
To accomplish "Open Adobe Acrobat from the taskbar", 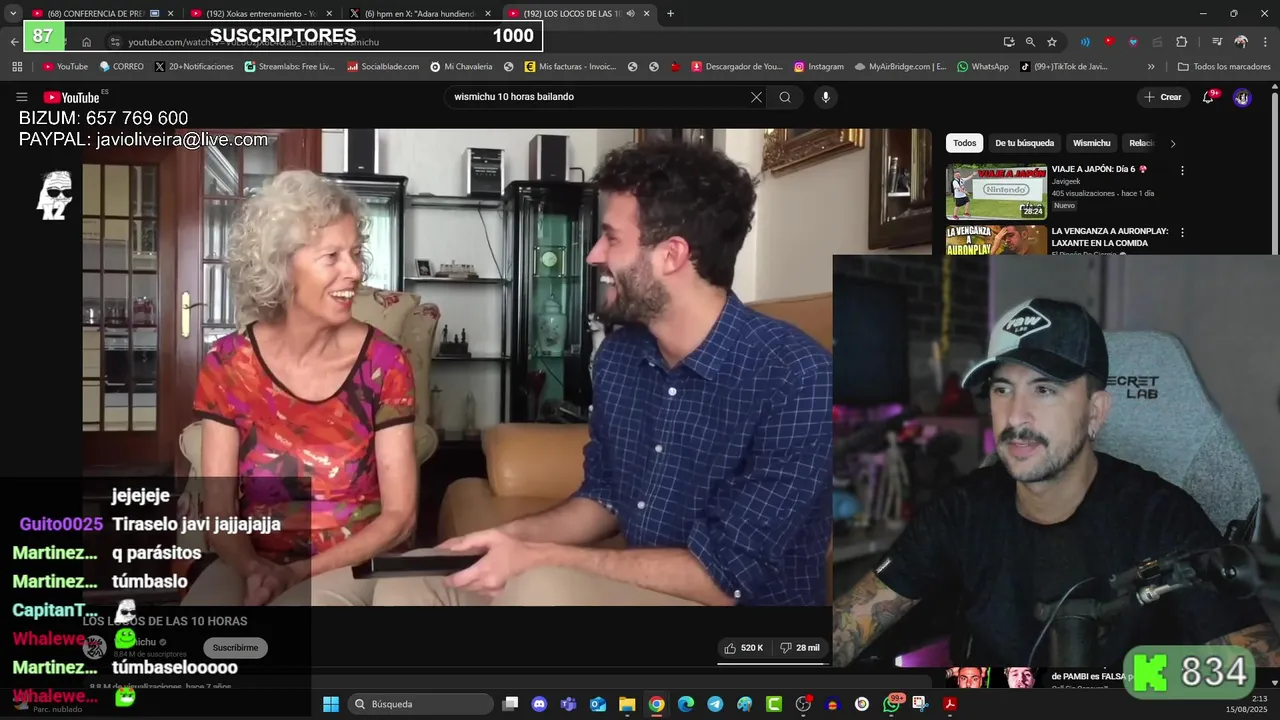I will (950, 704).
